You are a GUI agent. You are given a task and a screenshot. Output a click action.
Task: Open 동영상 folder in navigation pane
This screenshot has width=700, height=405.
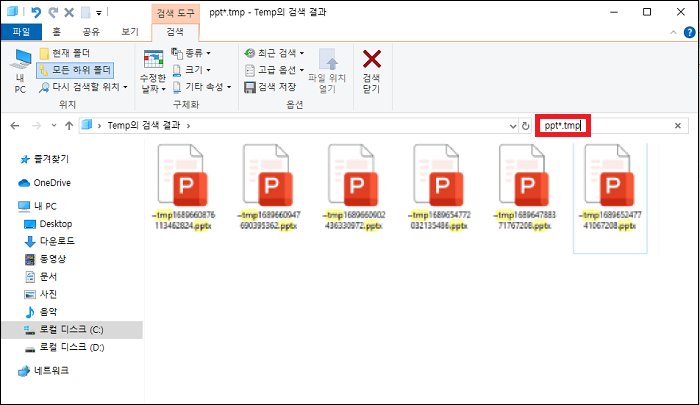[45, 259]
